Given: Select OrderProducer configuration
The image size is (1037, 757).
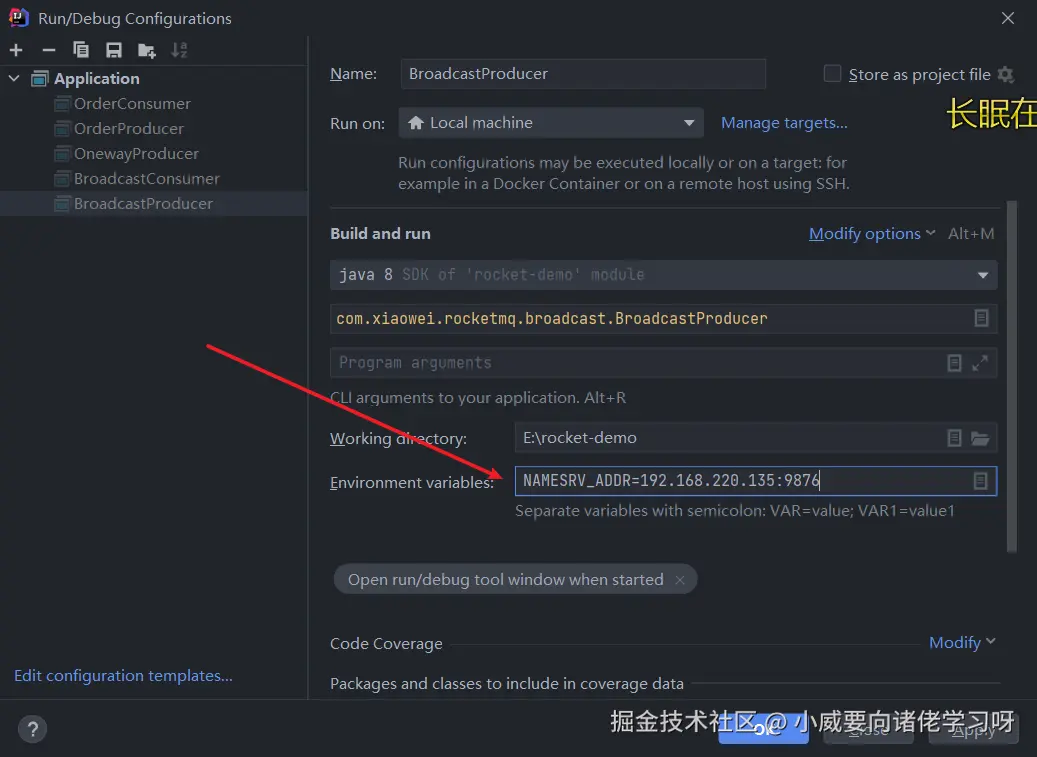Looking at the screenshot, I should [129, 129].
